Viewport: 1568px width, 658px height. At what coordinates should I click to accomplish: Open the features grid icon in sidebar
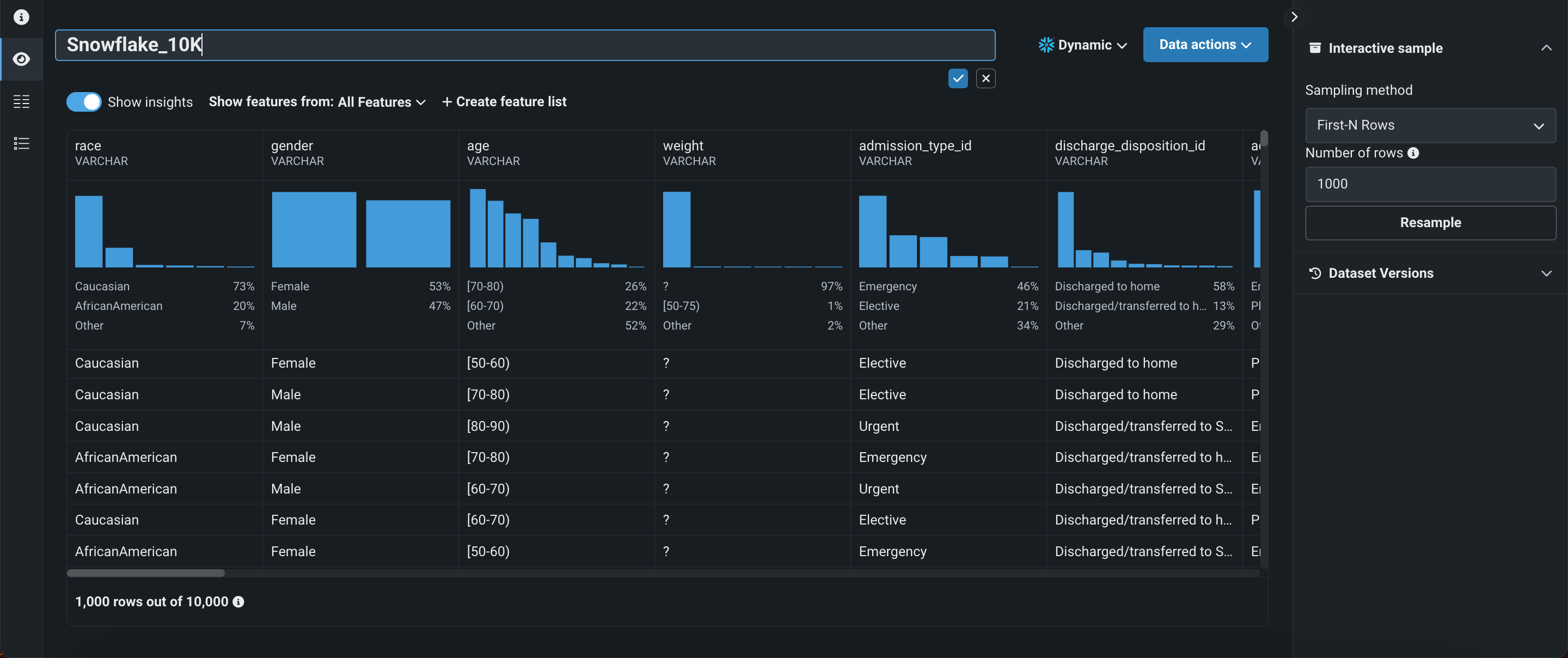click(x=21, y=101)
